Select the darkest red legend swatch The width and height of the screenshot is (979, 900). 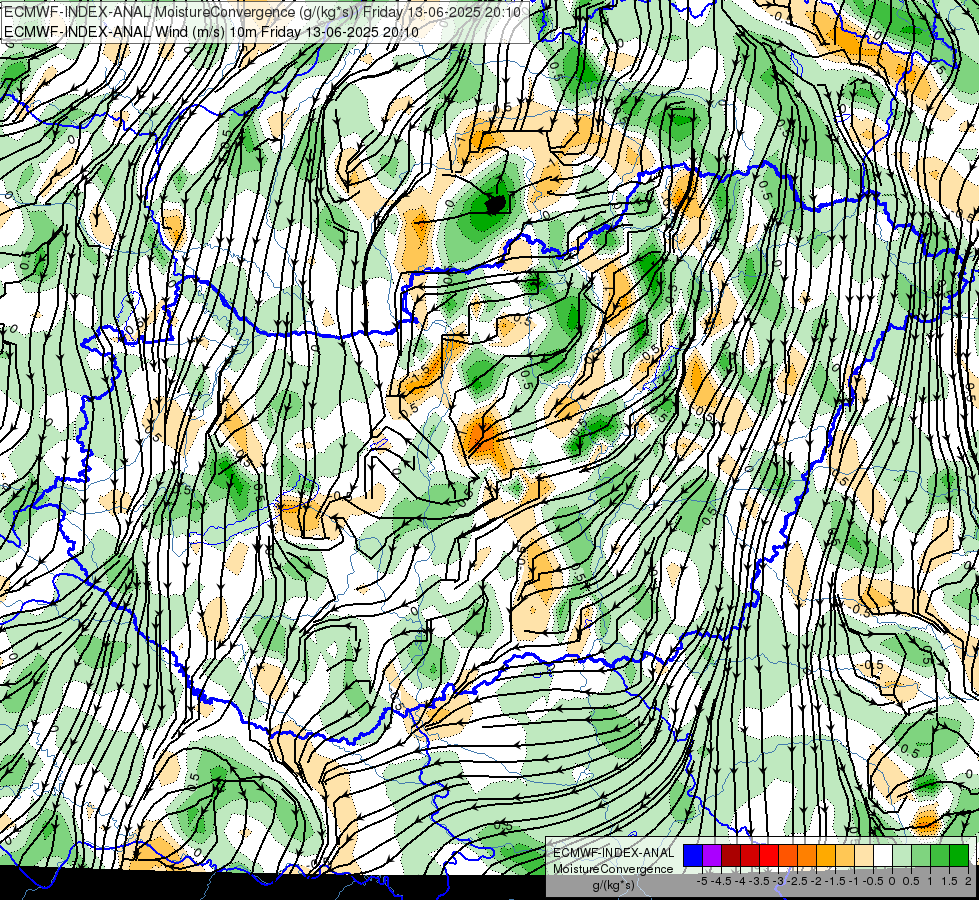point(731,856)
